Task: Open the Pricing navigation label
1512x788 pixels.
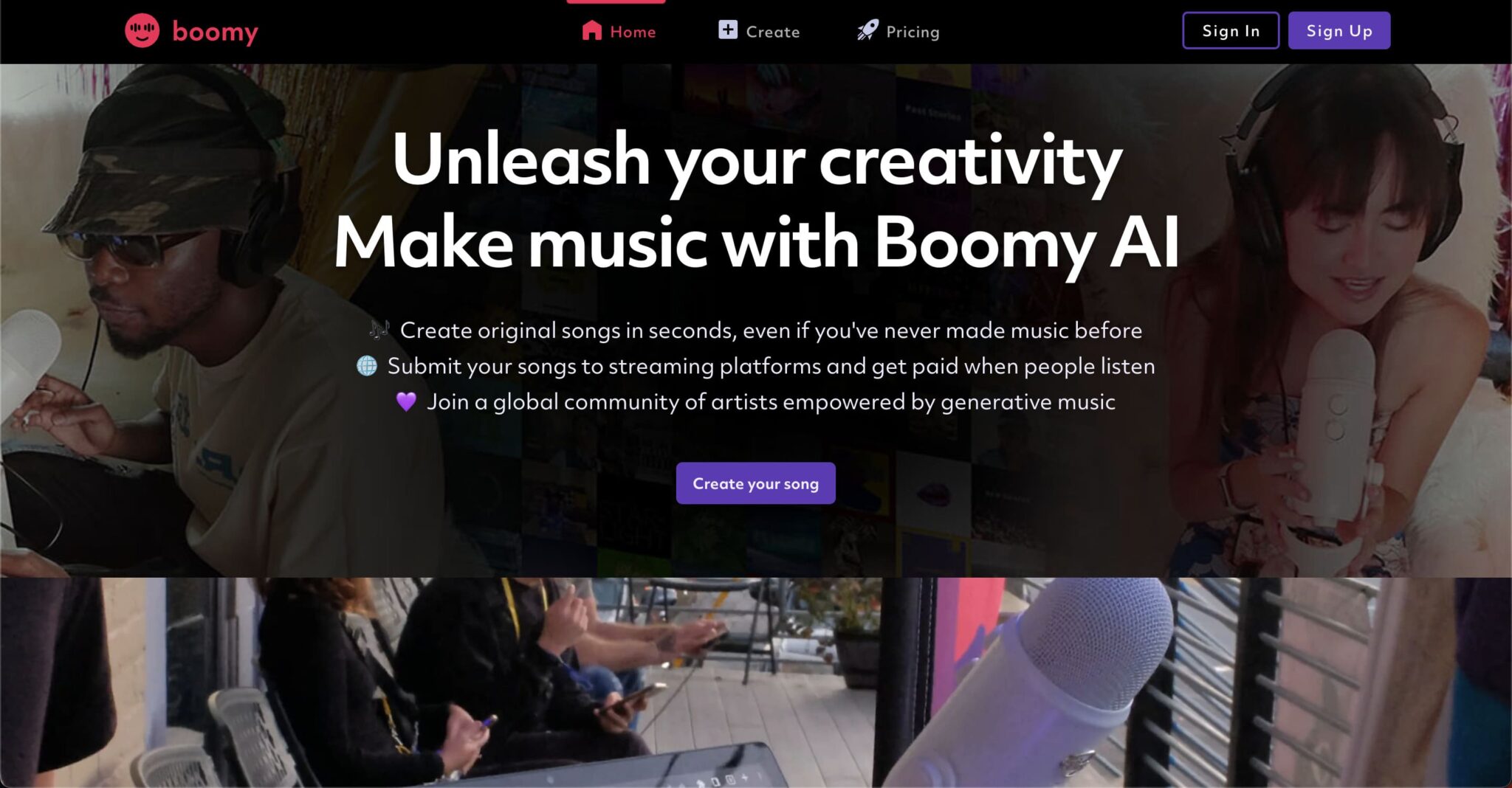Action: pos(913,32)
